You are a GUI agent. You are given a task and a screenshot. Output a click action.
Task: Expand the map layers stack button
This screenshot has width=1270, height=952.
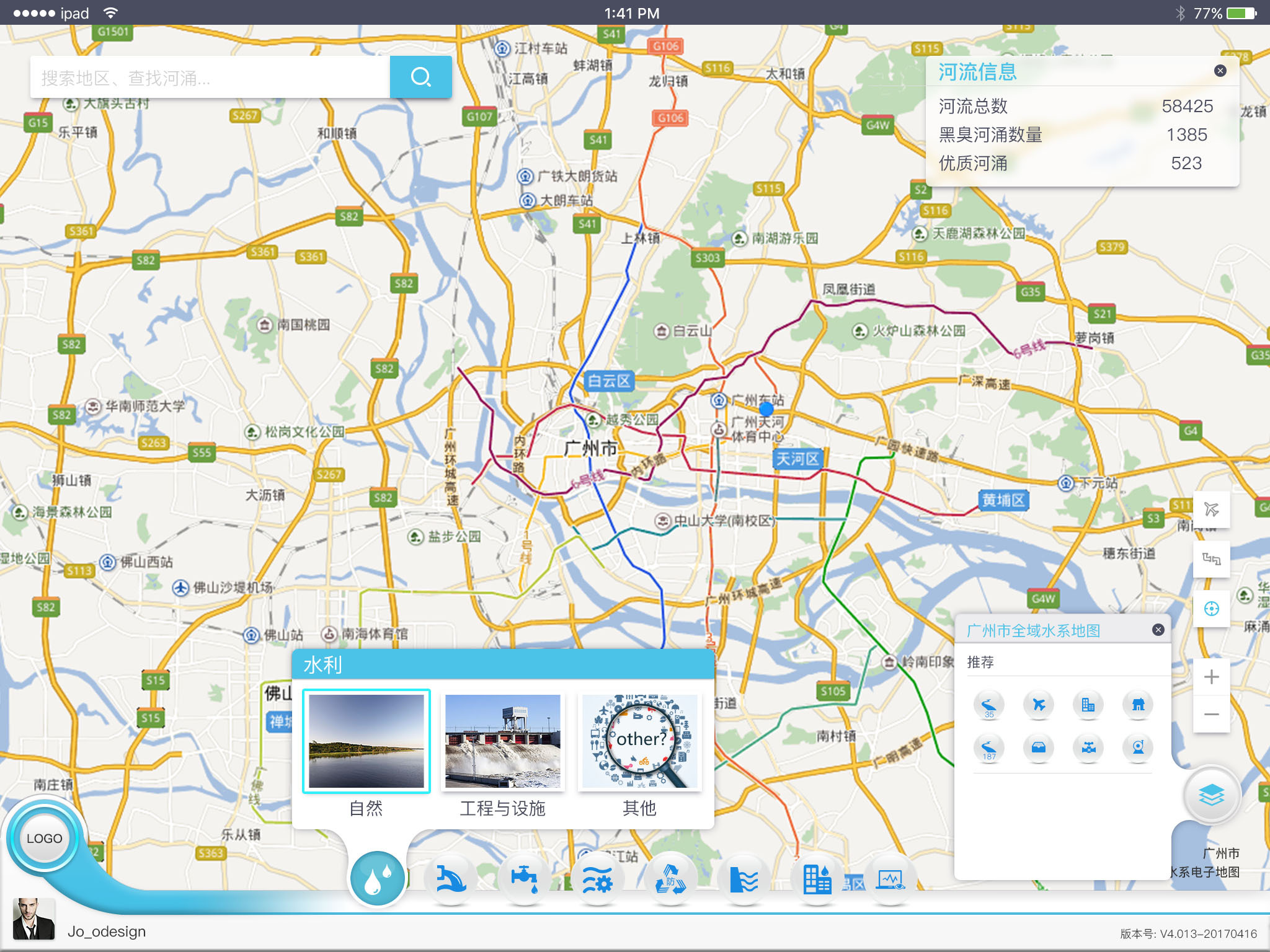[1212, 795]
